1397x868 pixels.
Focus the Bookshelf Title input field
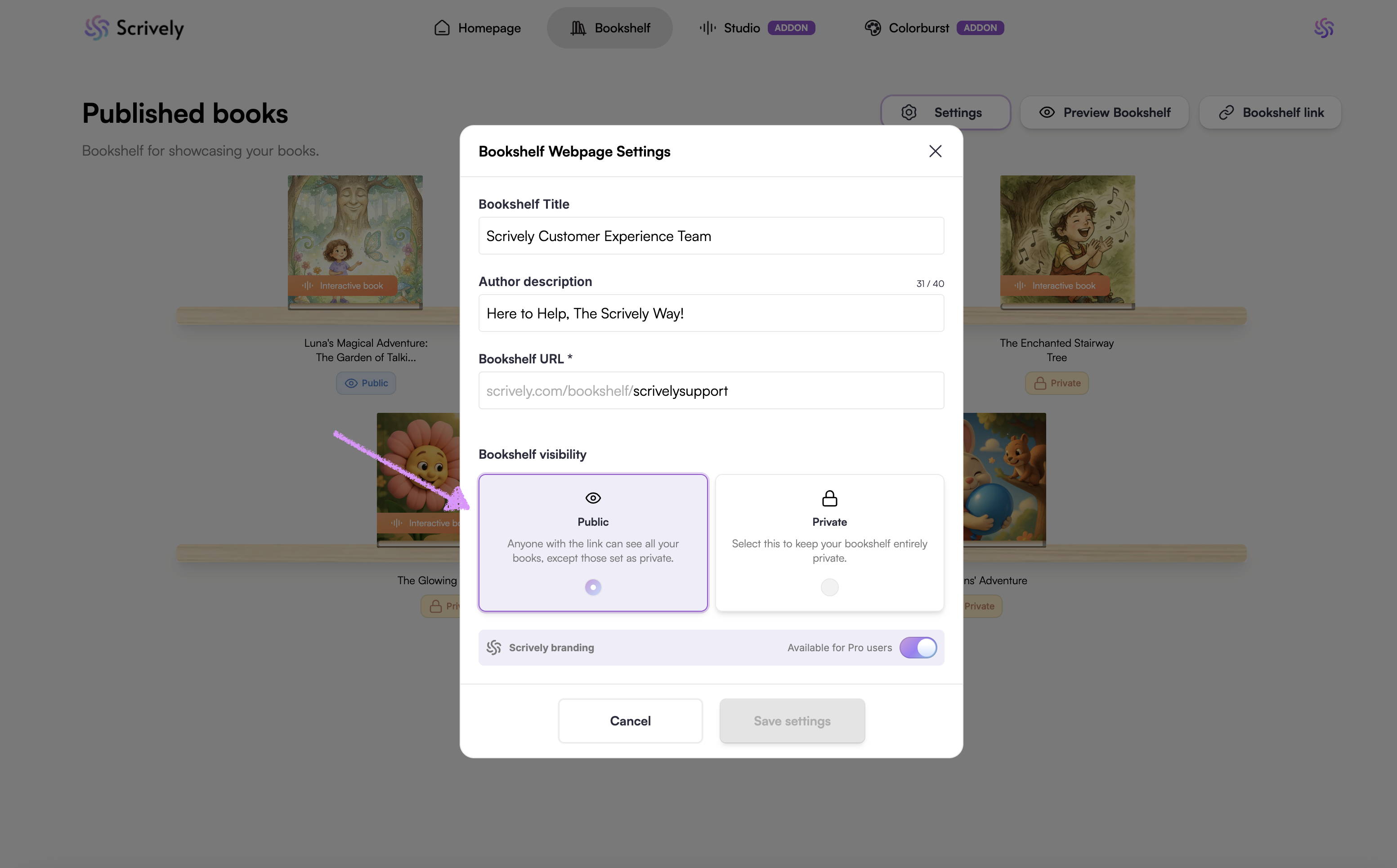(x=711, y=236)
